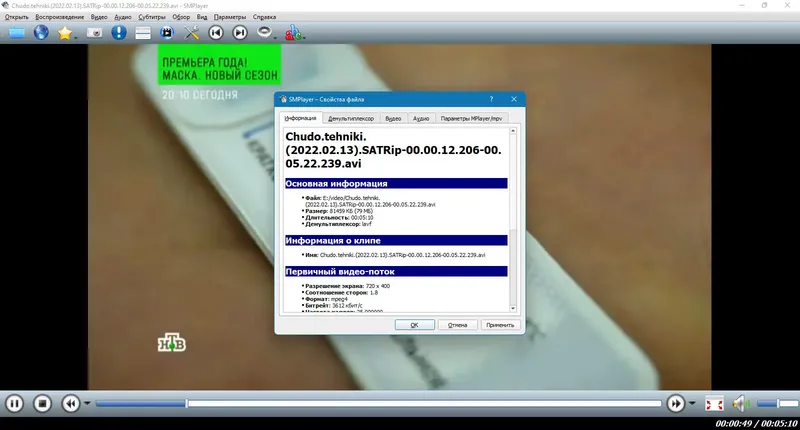The width and height of the screenshot is (800, 430).
Task: Open favorites with the star icon
Action: click(x=64, y=33)
